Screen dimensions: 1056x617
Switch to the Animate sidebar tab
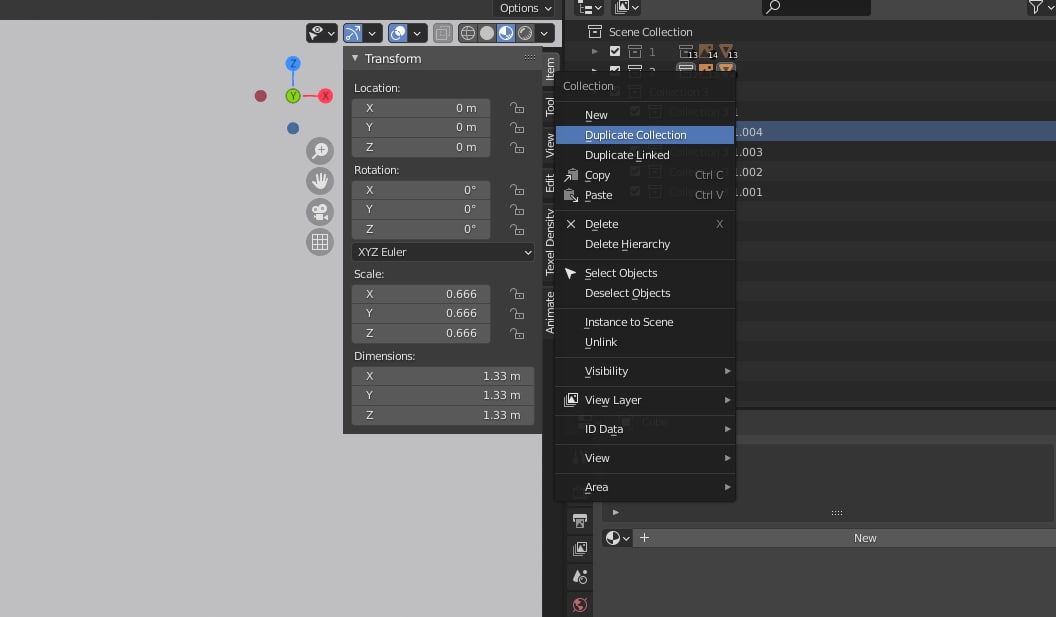click(550, 313)
